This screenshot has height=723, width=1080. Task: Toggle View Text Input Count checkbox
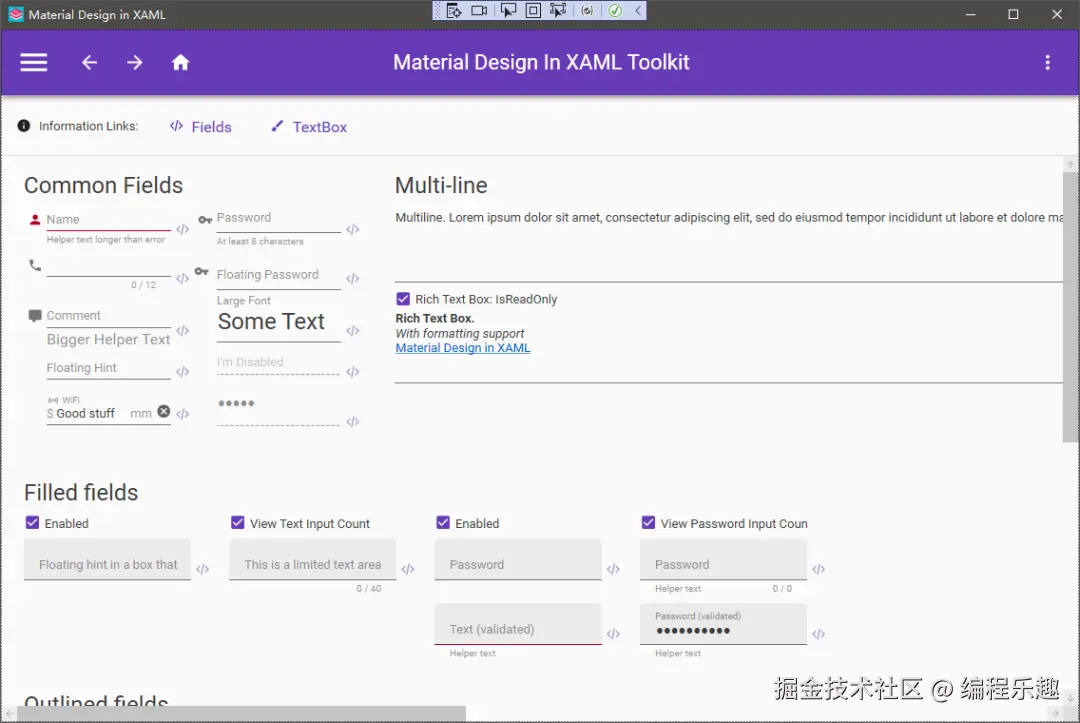[x=238, y=523]
